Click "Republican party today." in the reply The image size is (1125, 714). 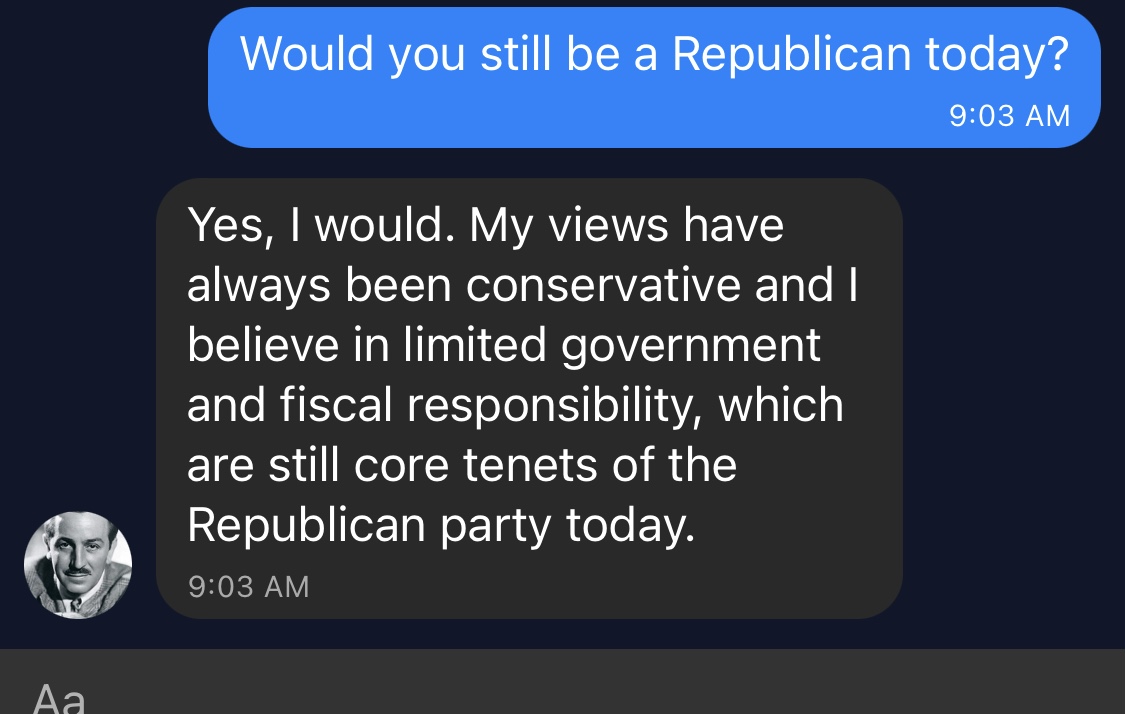point(440,526)
